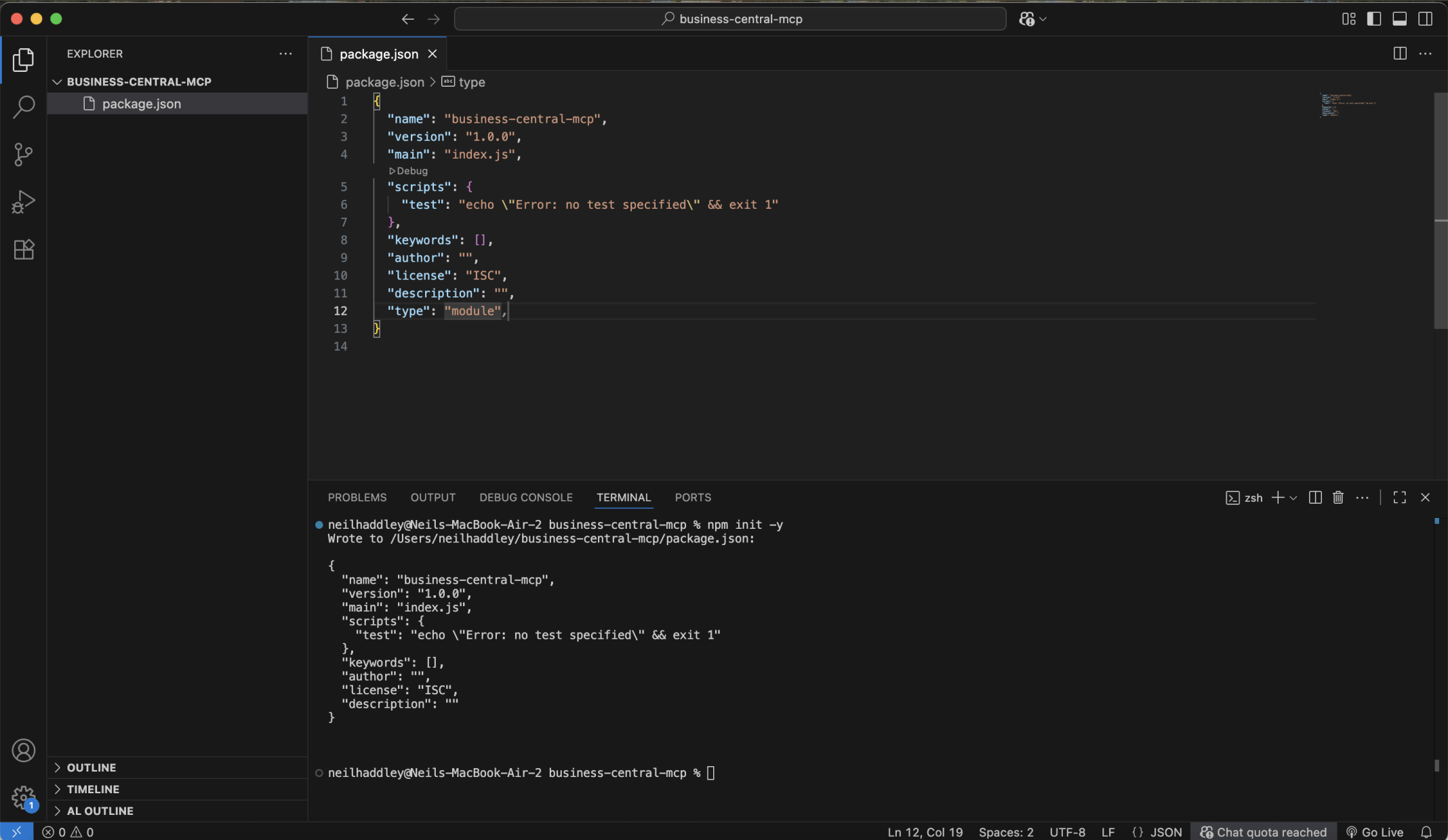Open the Extensions view

coord(23,249)
